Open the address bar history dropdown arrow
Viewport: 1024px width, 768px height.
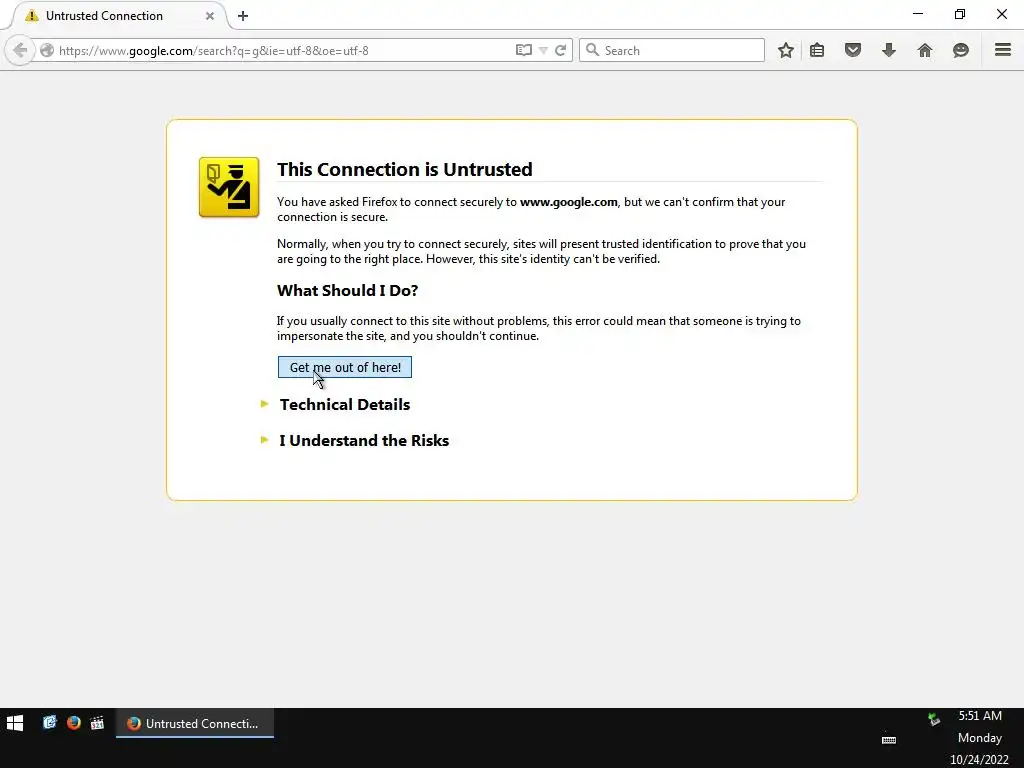543,50
